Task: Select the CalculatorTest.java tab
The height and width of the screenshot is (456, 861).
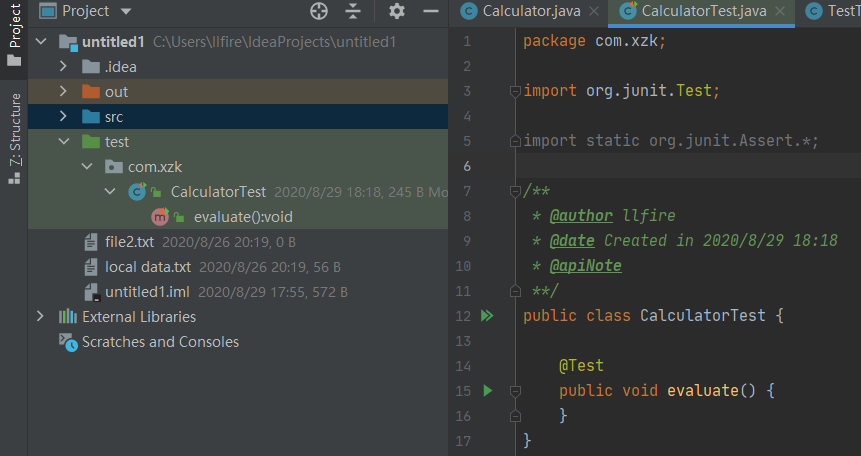Action: 691,11
